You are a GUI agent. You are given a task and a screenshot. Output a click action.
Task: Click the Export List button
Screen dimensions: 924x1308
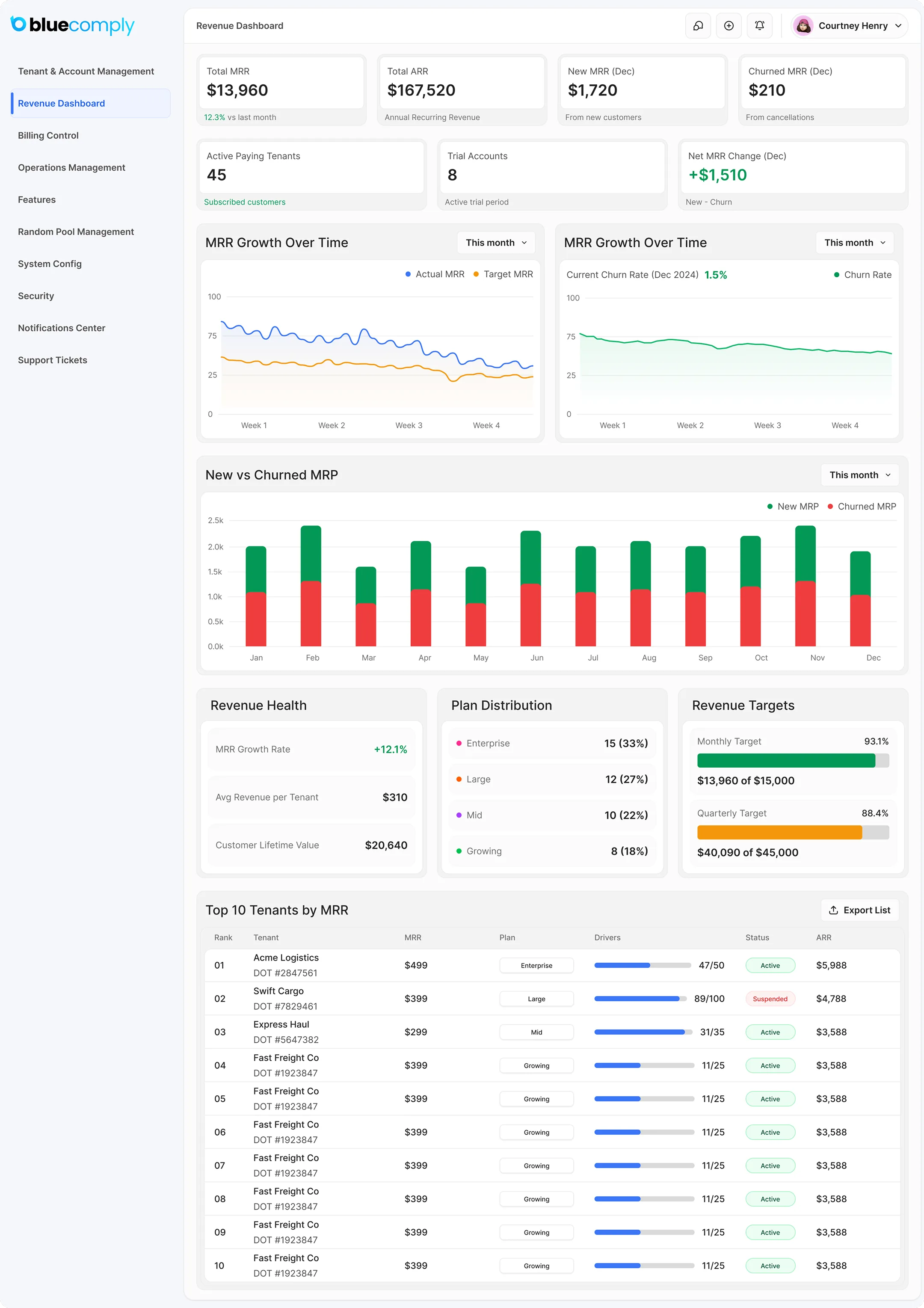pyautogui.click(x=860, y=910)
